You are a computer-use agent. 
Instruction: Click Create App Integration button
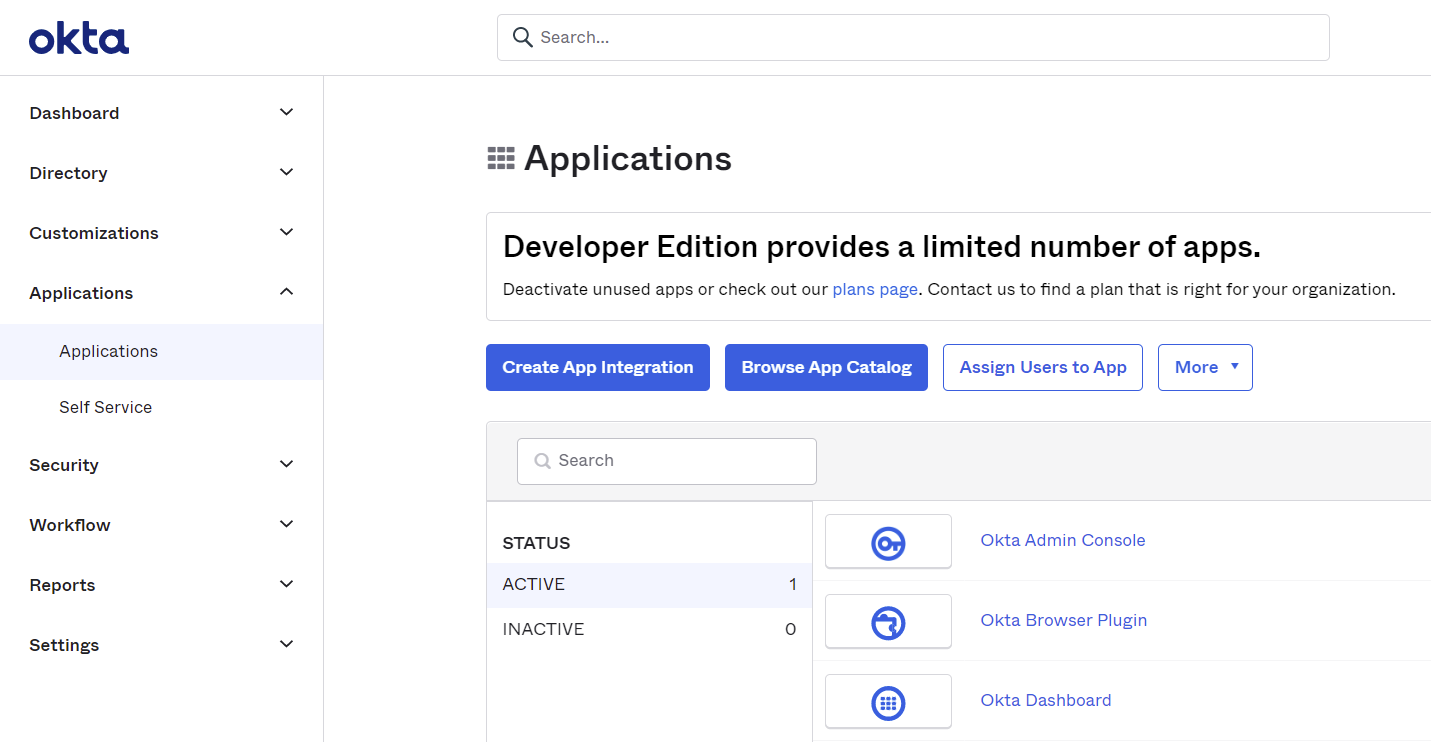pyautogui.click(x=598, y=367)
